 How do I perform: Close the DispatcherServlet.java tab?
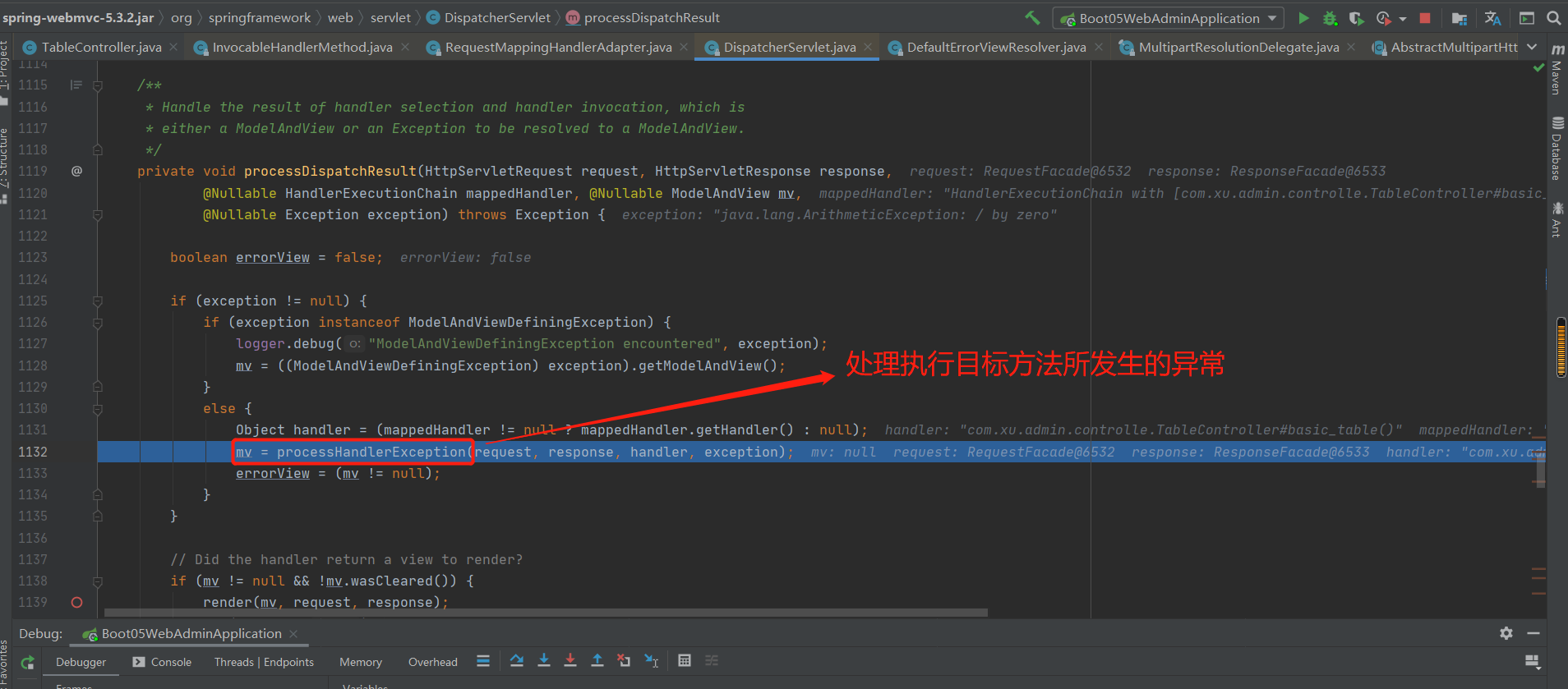[868, 48]
